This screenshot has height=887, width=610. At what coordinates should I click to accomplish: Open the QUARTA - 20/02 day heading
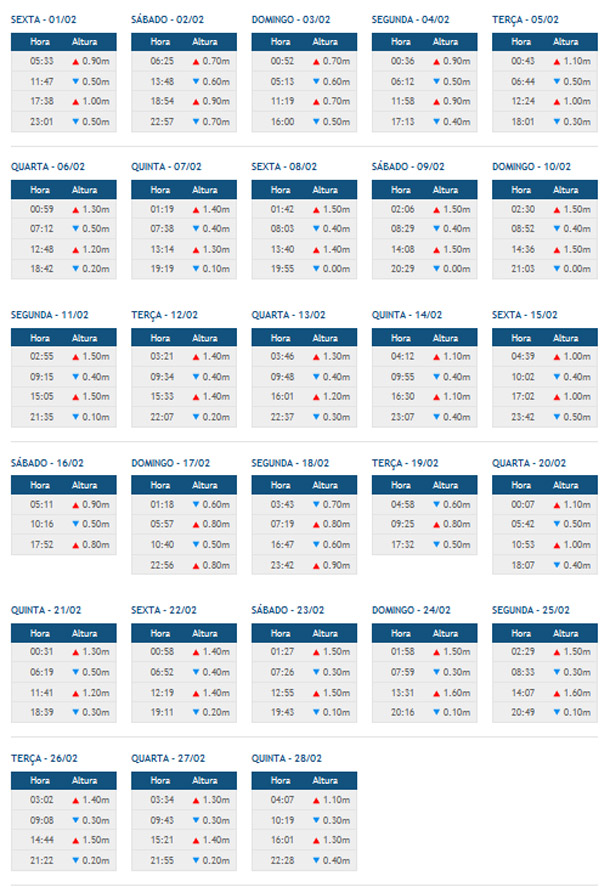click(529, 463)
